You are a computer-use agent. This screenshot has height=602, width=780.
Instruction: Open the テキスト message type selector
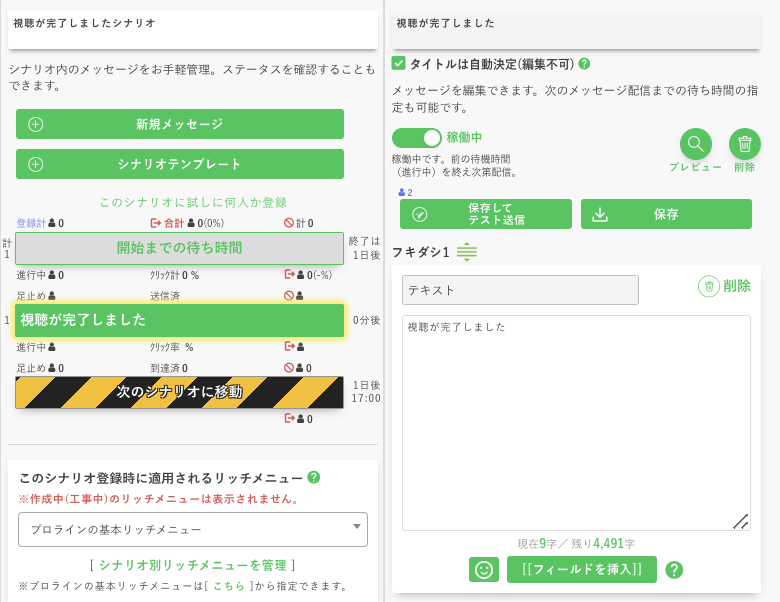pos(520,290)
